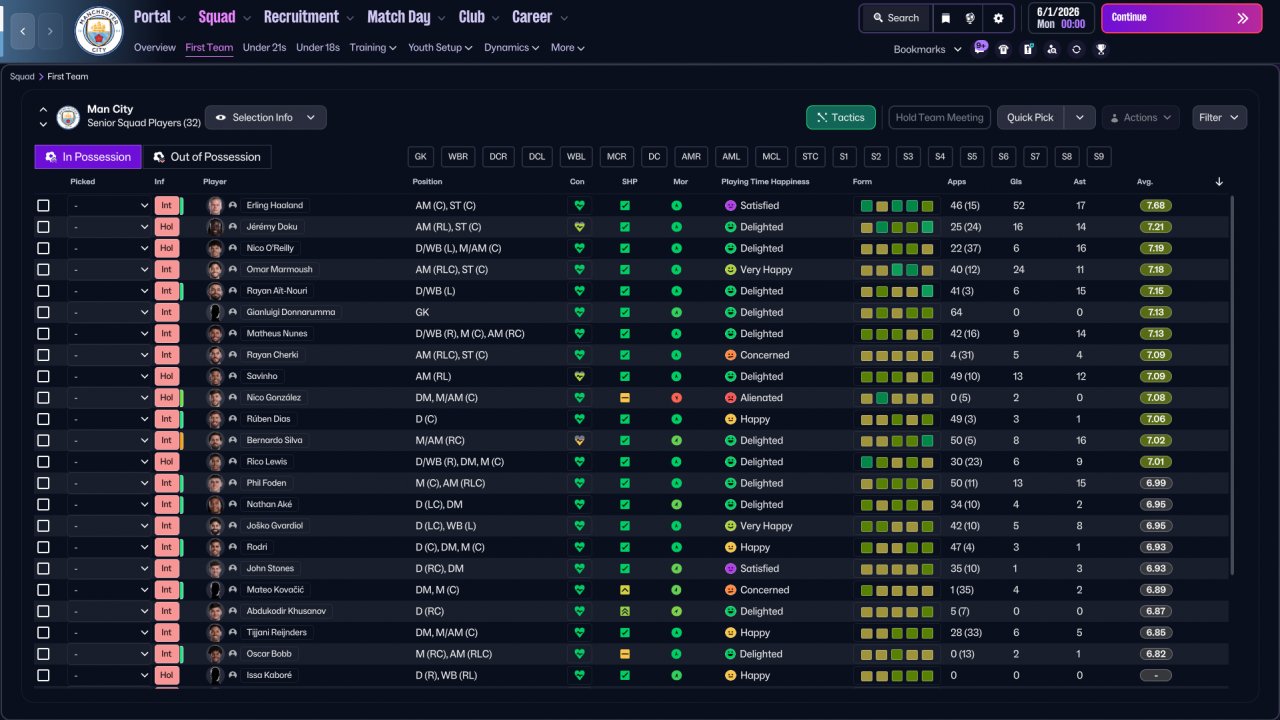Screen dimensions: 1280x720
Task: Open the bookmark flag icon next to Search
Action: pyautogui.click(x=945, y=18)
